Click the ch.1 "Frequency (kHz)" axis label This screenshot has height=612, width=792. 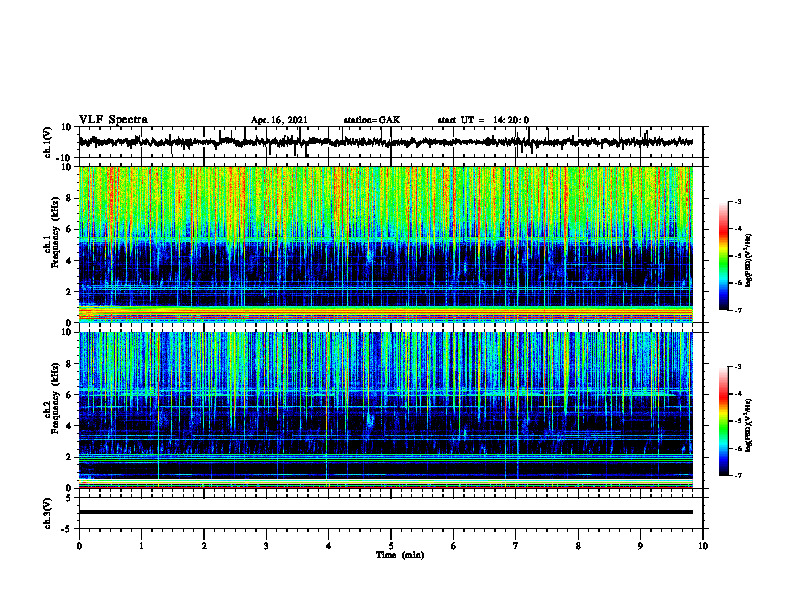(x=55, y=233)
